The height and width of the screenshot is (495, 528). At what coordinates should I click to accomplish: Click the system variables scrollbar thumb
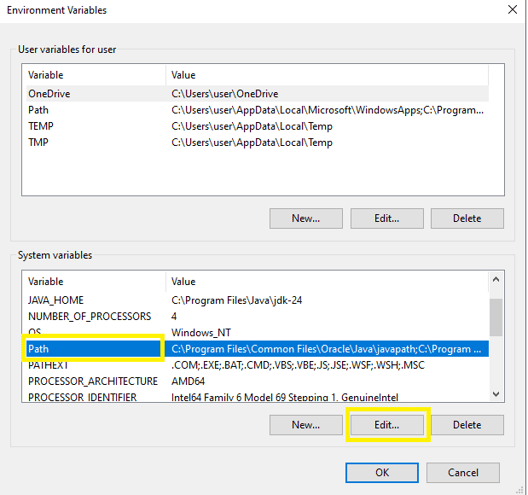pyautogui.click(x=496, y=317)
